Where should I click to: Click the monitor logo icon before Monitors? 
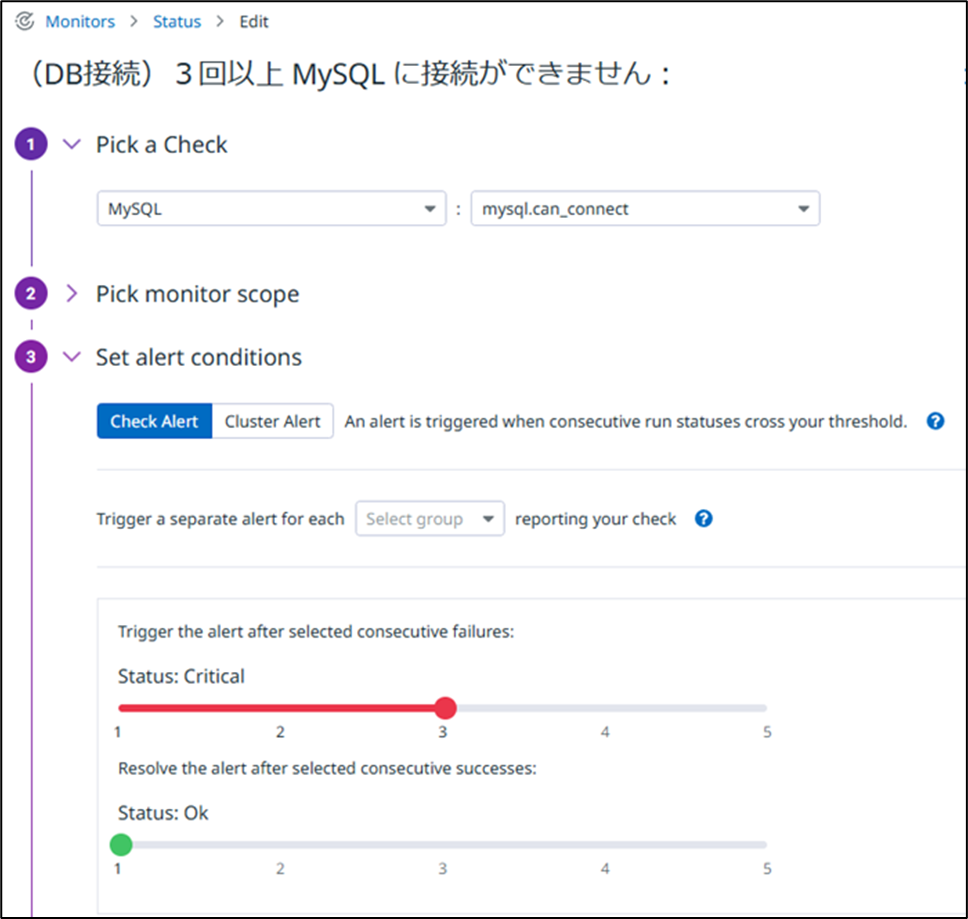pos(25,22)
